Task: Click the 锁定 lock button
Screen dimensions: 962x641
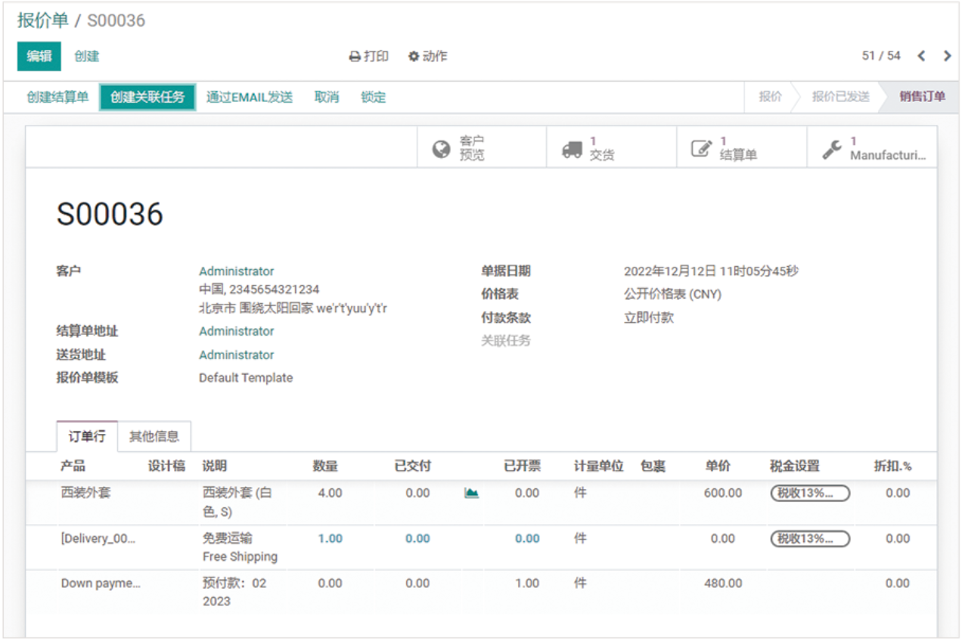Action: tap(373, 97)
